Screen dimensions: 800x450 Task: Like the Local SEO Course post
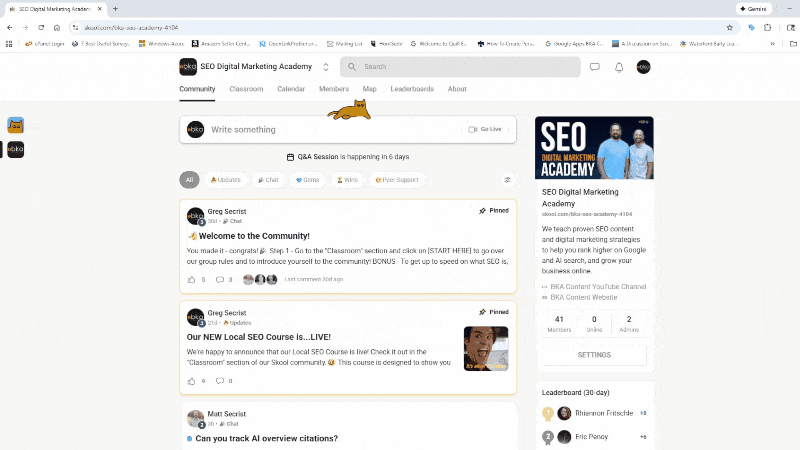tap(191, 381)
